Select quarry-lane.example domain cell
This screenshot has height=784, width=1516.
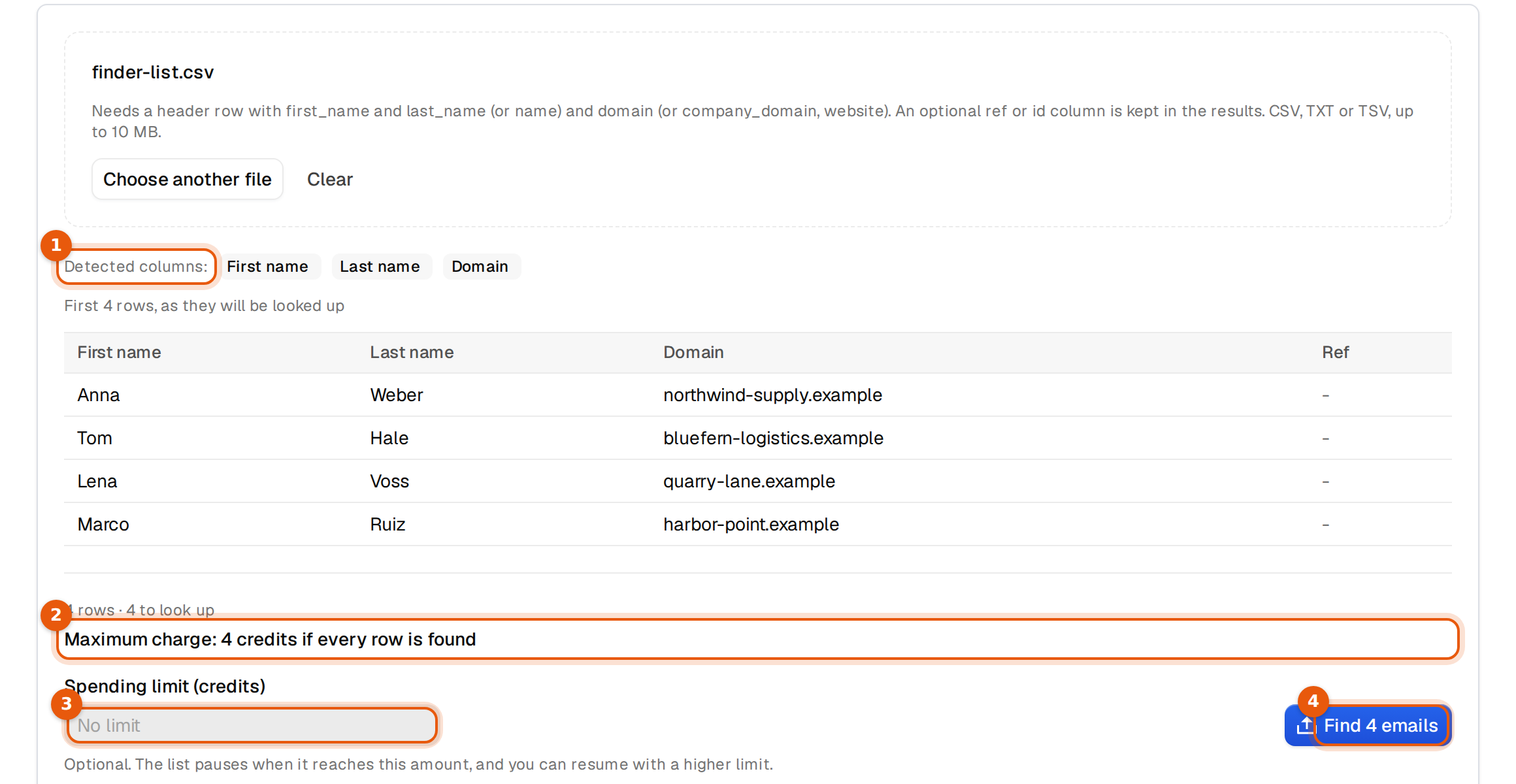pos(749,482)
